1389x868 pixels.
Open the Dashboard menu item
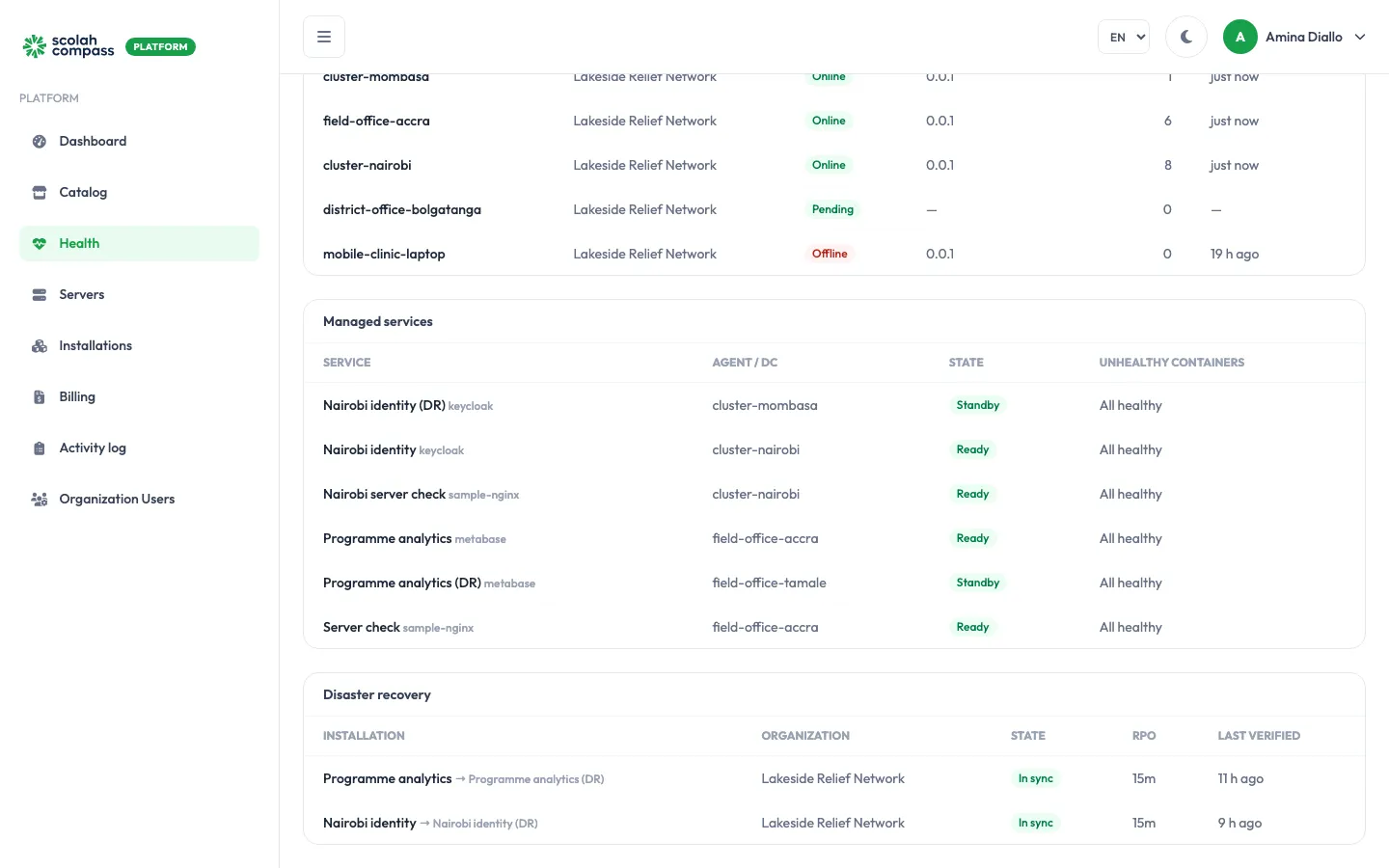tap(139, 142)
